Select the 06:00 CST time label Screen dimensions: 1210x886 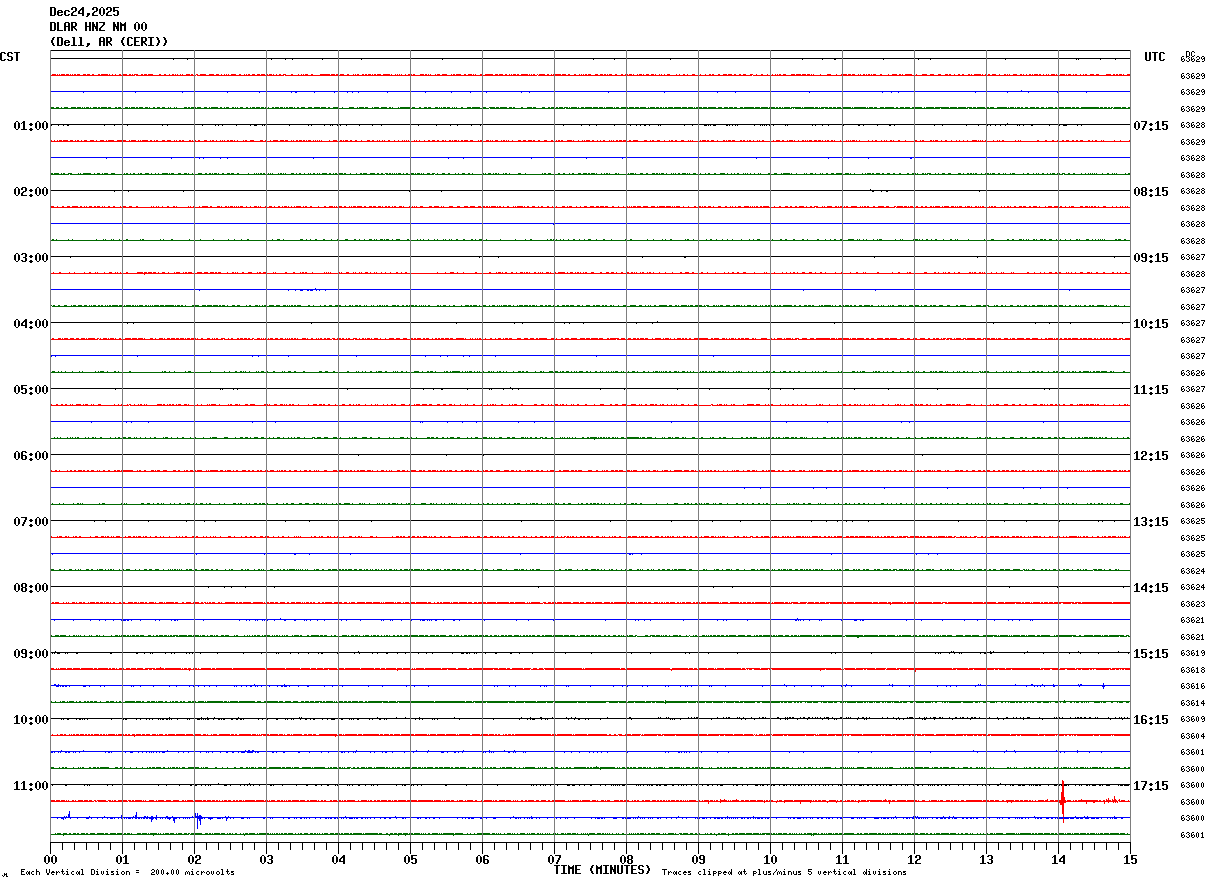click(30, 456)
